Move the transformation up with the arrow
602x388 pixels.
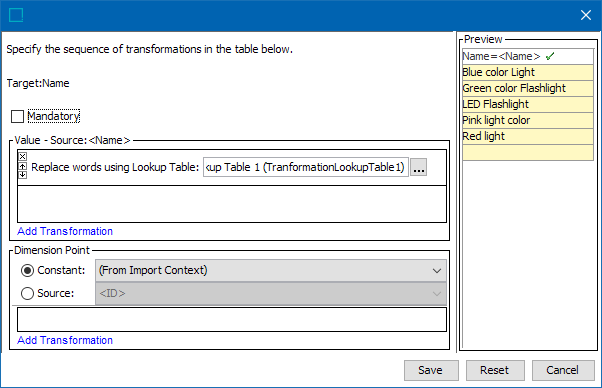[x=23, y=166]
